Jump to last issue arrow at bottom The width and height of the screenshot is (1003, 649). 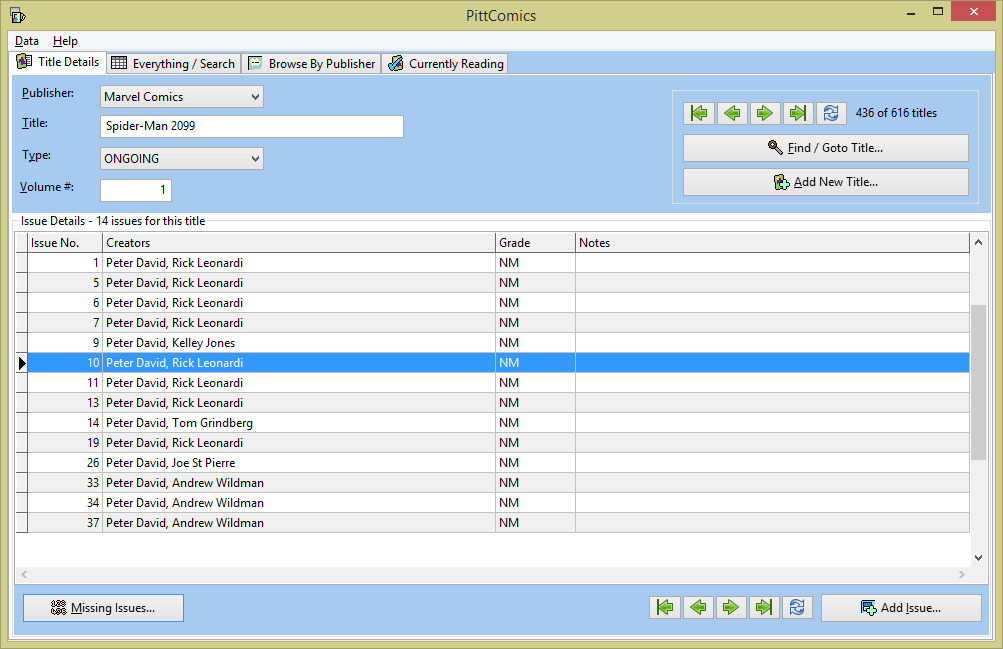(764, 607)
